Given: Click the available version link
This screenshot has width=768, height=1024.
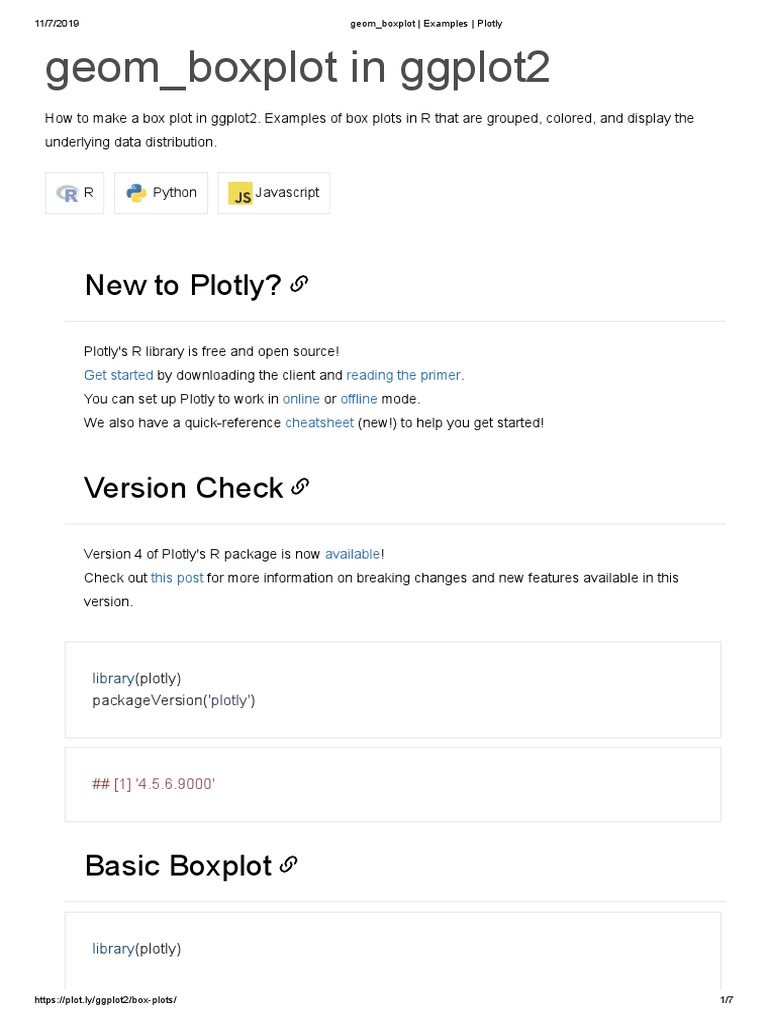Looking at the screenshot, I should click(352, 554).
